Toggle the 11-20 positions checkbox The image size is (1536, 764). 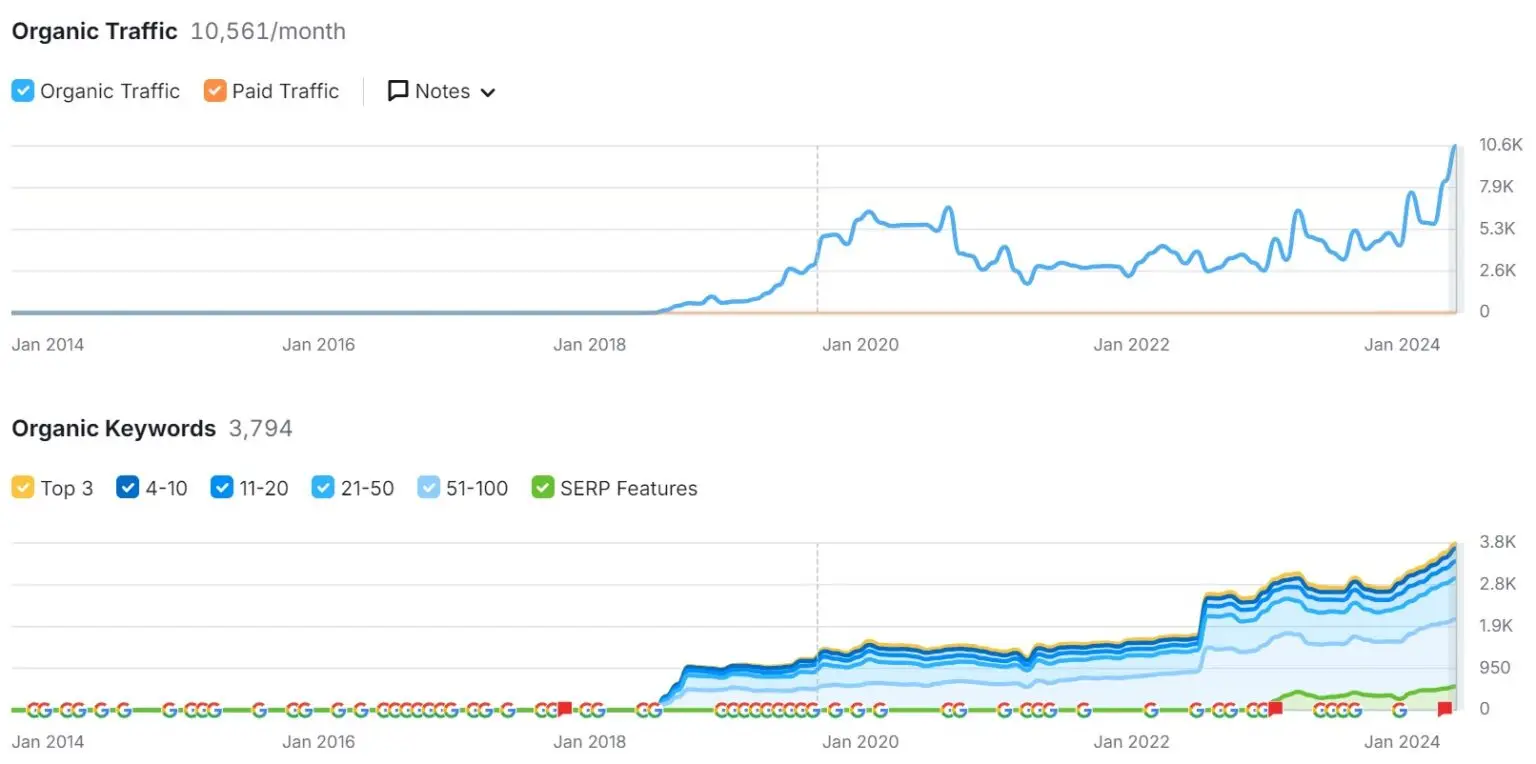pyautogui.click(x=222, y=488)
